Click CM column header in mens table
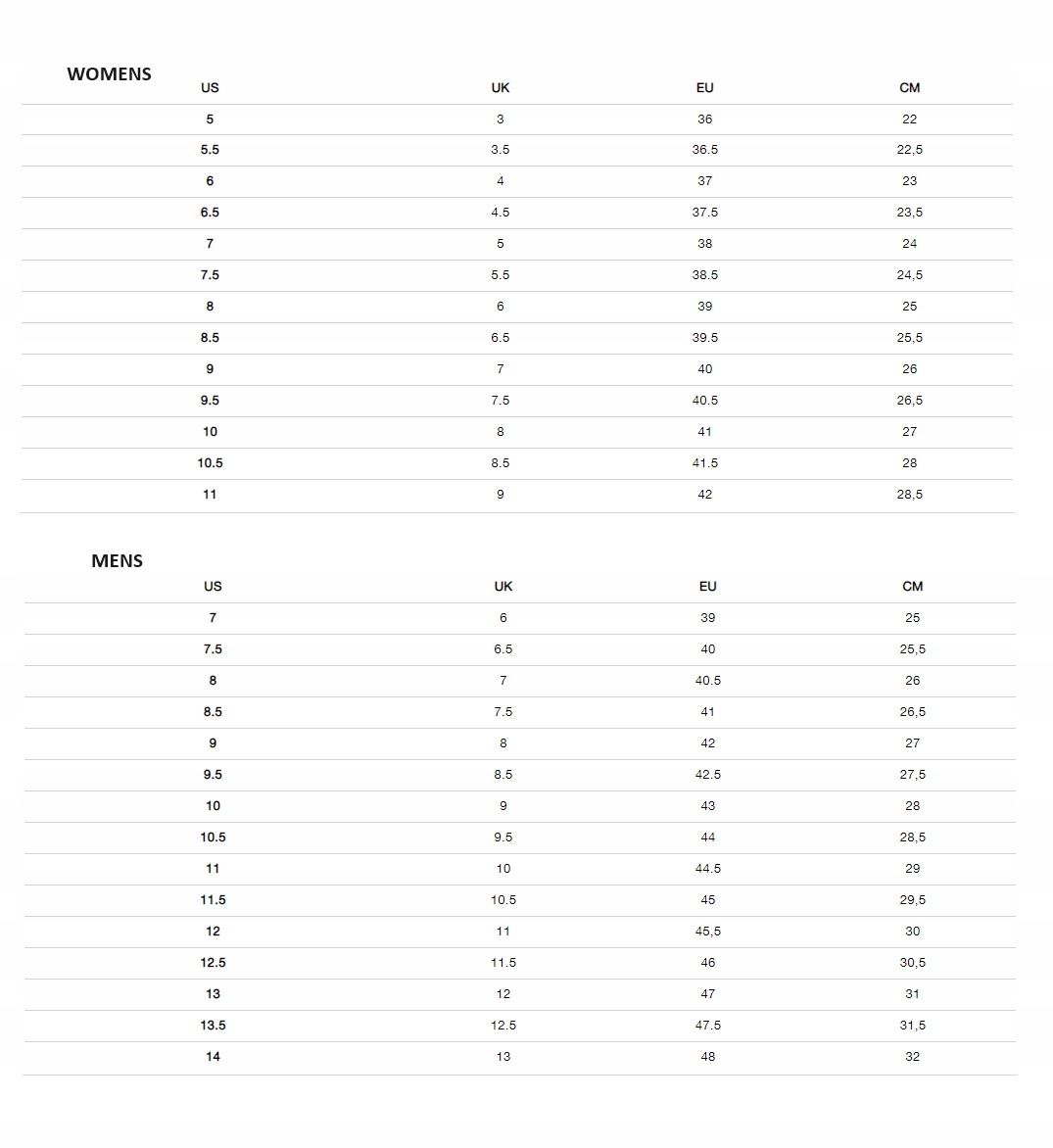 point(912,587)
